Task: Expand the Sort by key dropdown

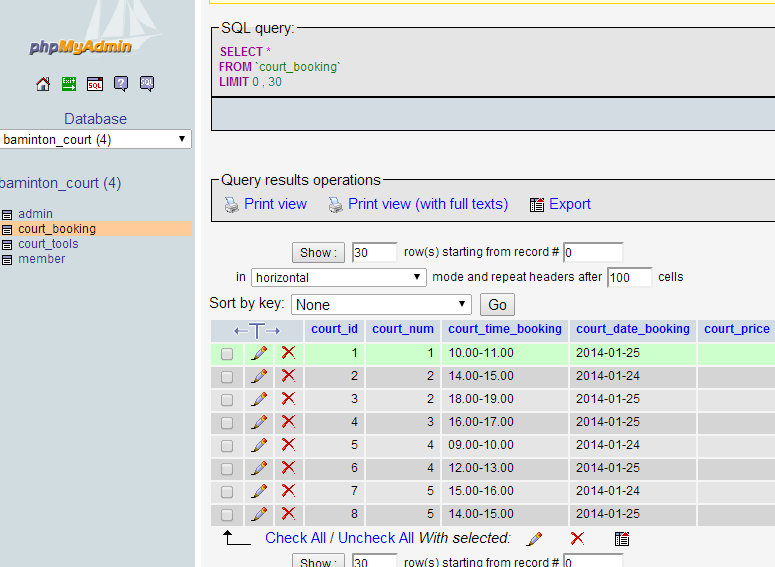Action: pos(381,304)
